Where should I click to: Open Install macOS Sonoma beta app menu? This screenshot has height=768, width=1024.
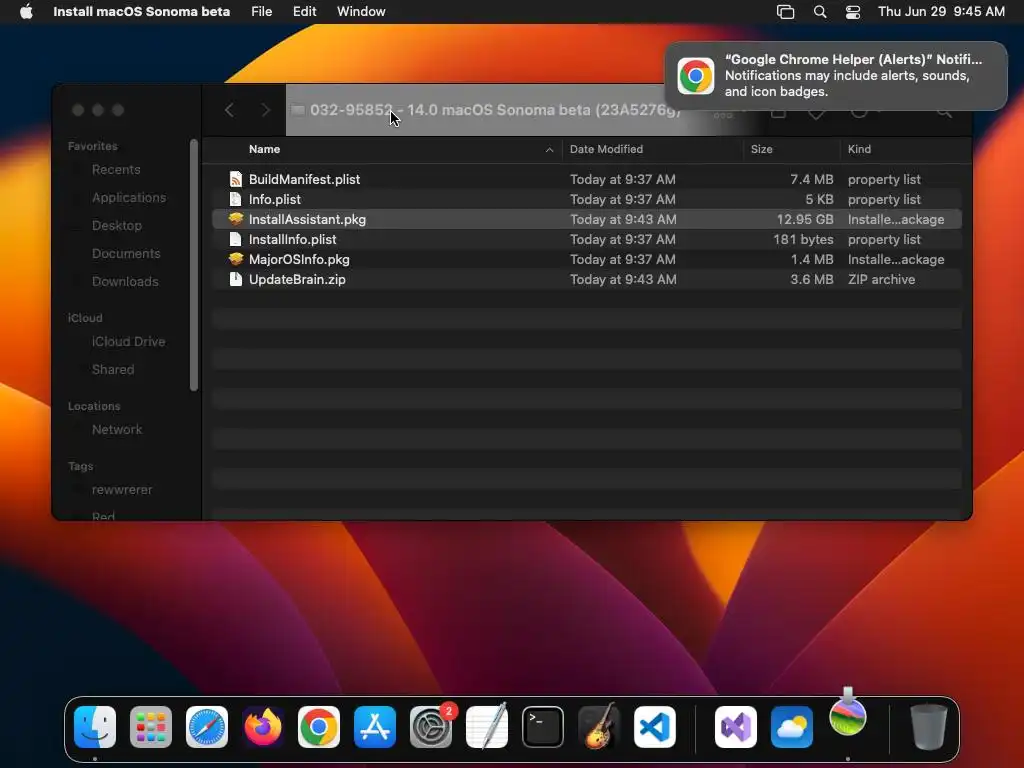[x=141, y=12]
